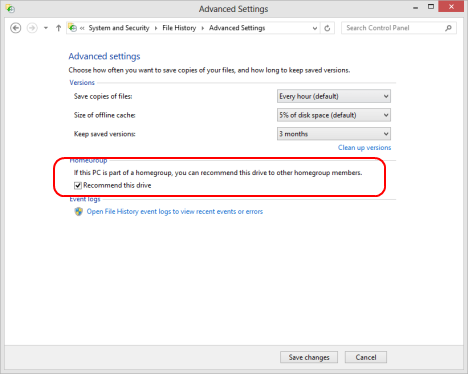Expand arrow after File History breadcrumb

(x=202, y=28)
